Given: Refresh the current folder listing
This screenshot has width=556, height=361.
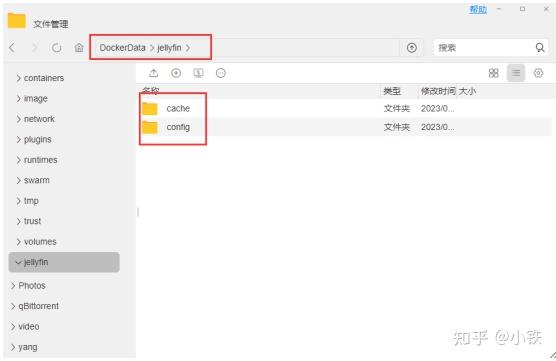Looking at the screenshot, I should [56, 48].
